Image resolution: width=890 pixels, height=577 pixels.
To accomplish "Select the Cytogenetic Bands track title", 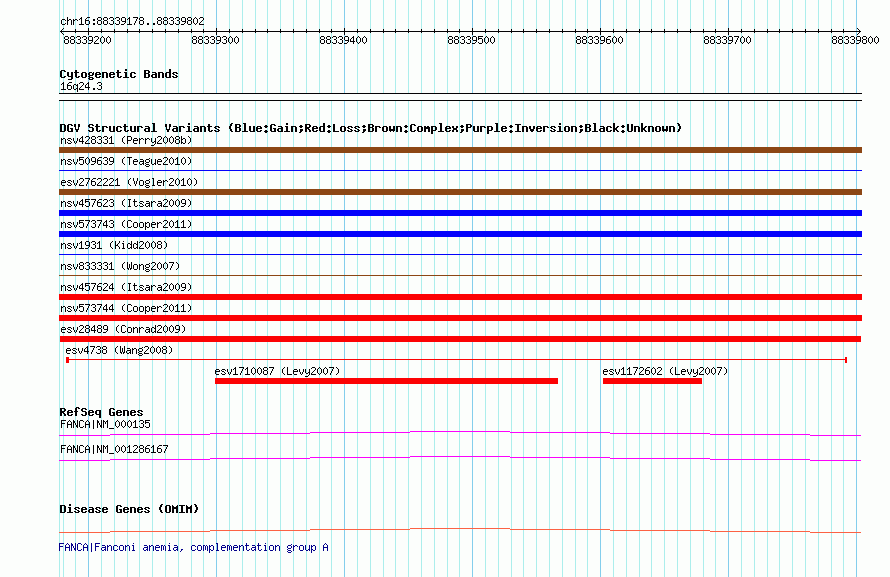I will point(119,74).
